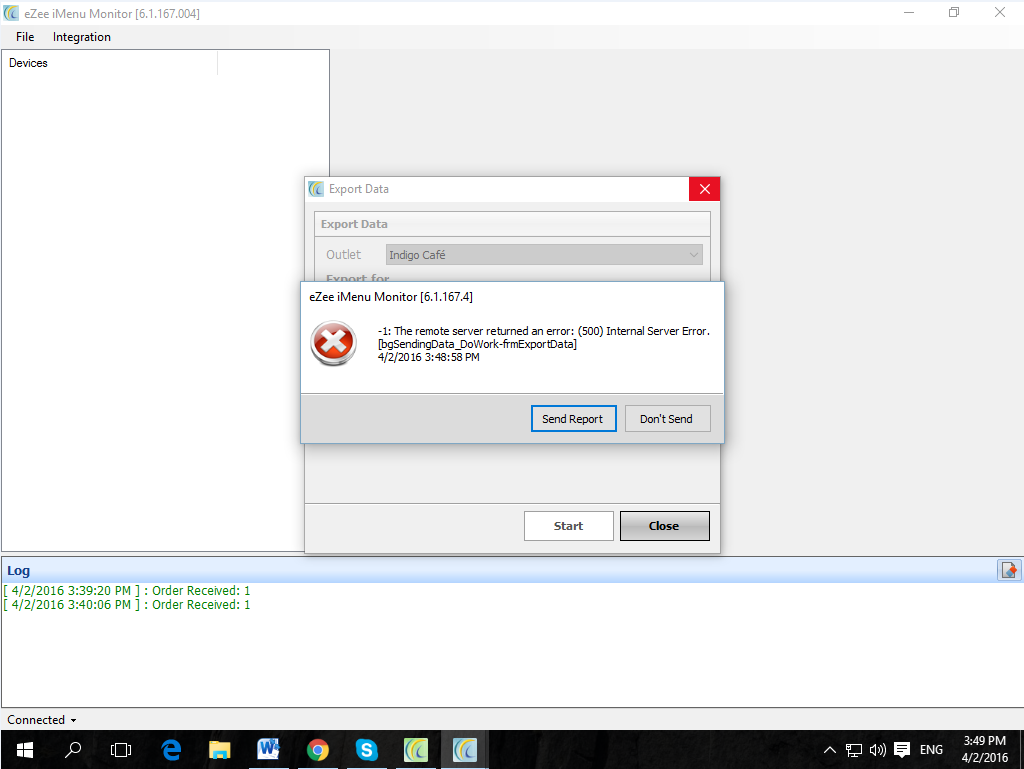Expand the Connected status dropdown arrow
This screenshot has width=1024, height=769.
tap(73, 720)
